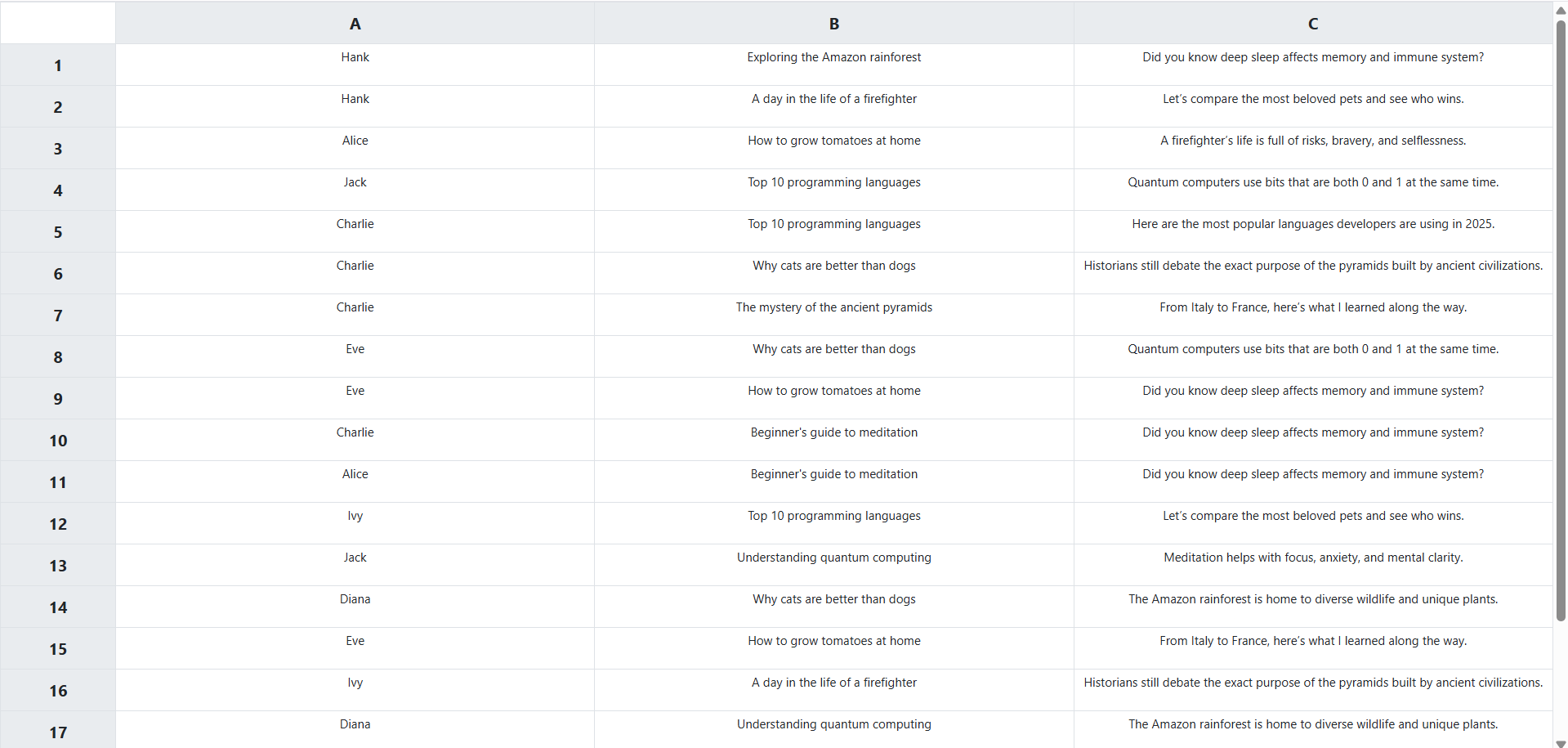Select Jack's 'Understanding quantum computing' cell
This screenshot has height=748, width=1568.
[833, 558]
